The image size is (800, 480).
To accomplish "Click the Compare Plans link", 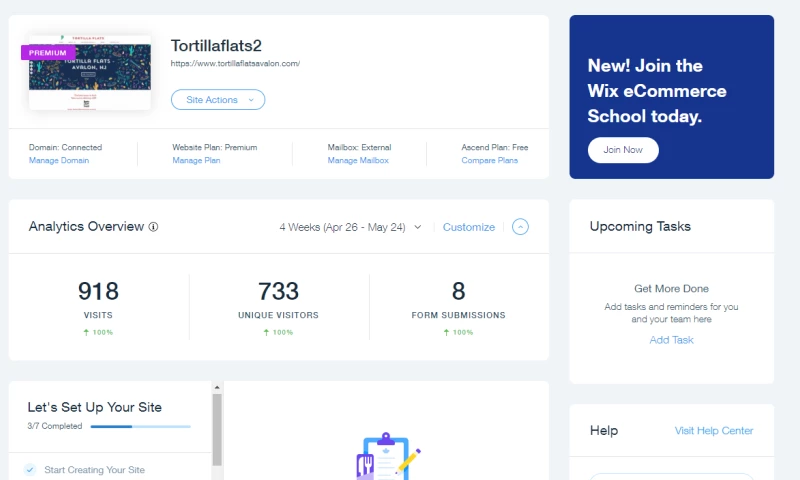I will (489, 160).
